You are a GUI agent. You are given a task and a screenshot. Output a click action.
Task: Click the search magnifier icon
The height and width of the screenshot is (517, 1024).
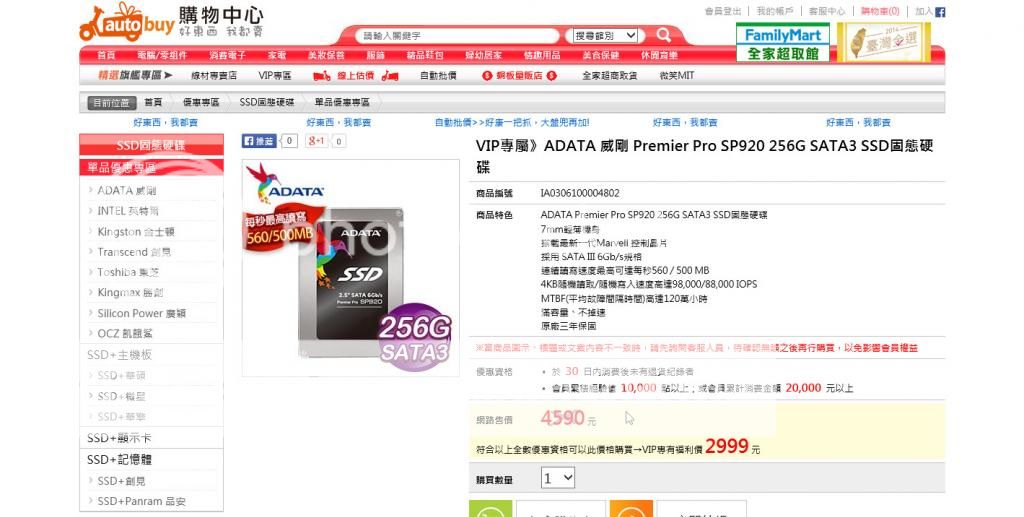click(664, 35)
